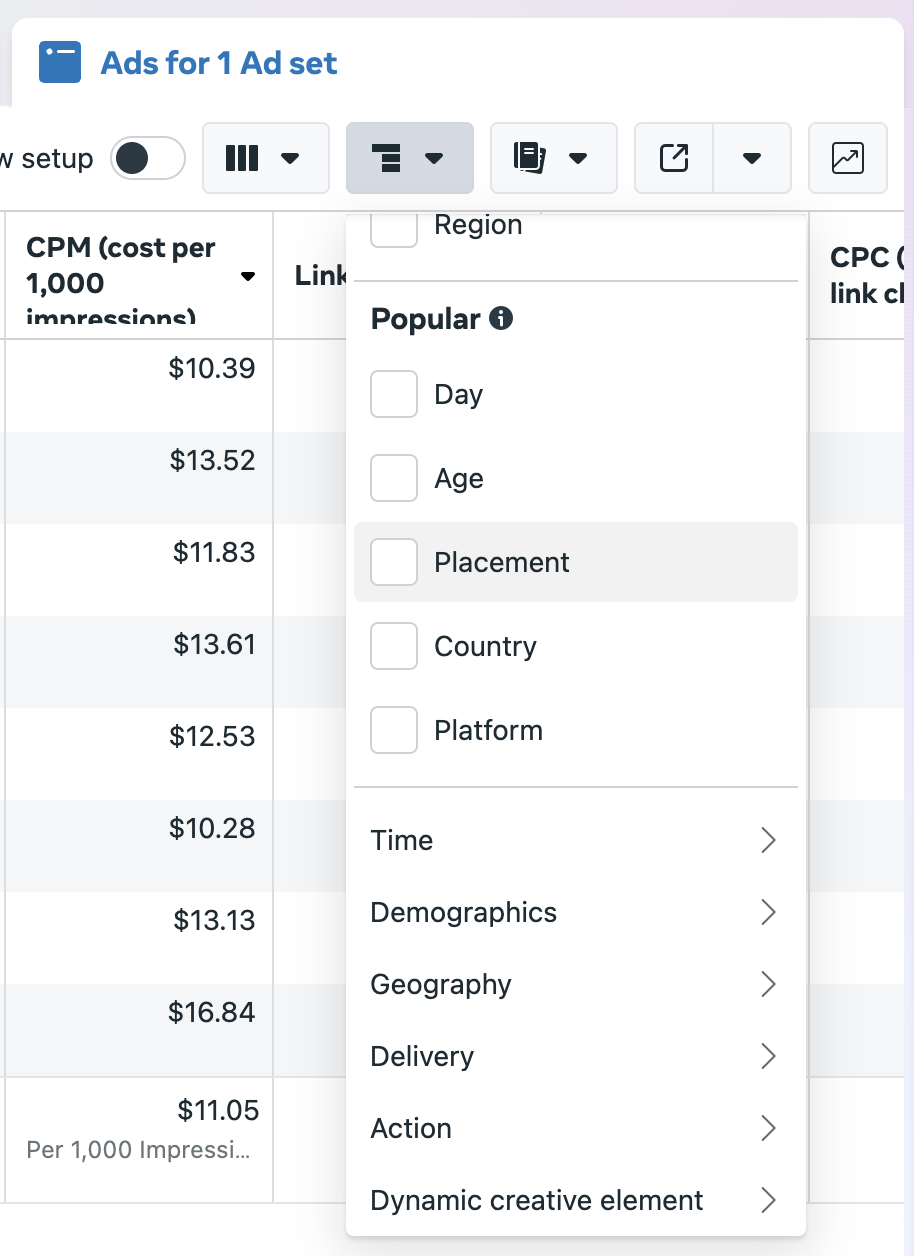The height and width of the screenshot is (1256, 914).
Task: Sort by CPM column arrow
Action: 248,277
